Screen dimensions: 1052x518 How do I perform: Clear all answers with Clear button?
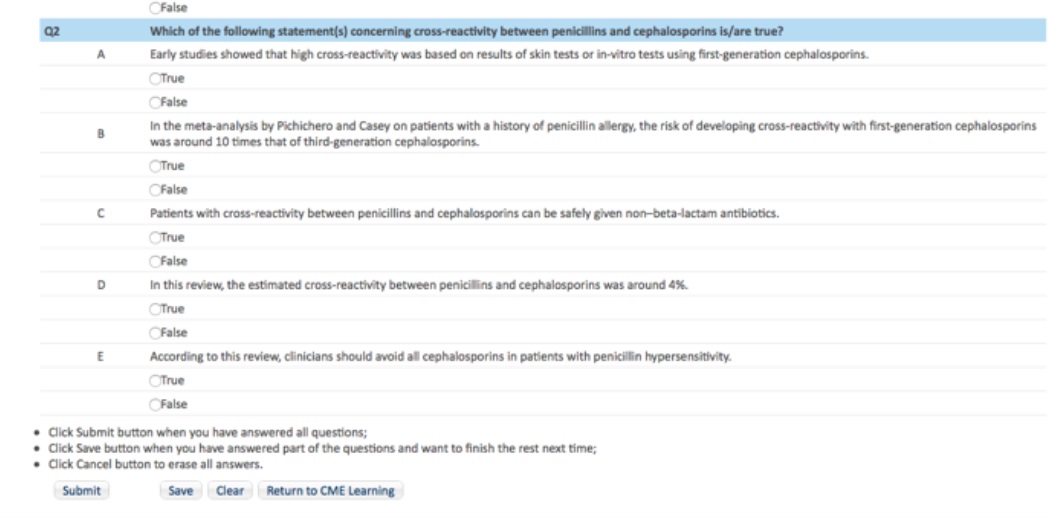click(x=230, y=490)
